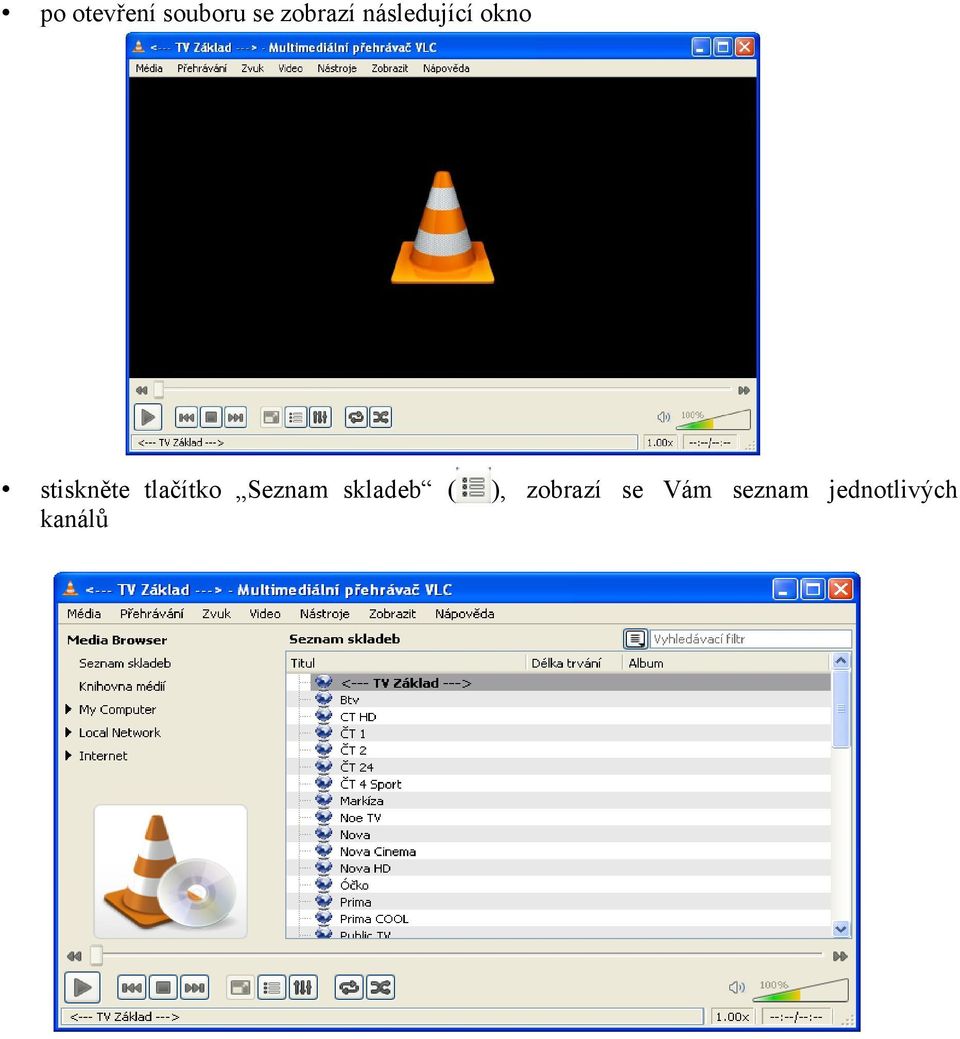
Task: Adjust volume slider in upper VLC window
Action: click(714, 419)
